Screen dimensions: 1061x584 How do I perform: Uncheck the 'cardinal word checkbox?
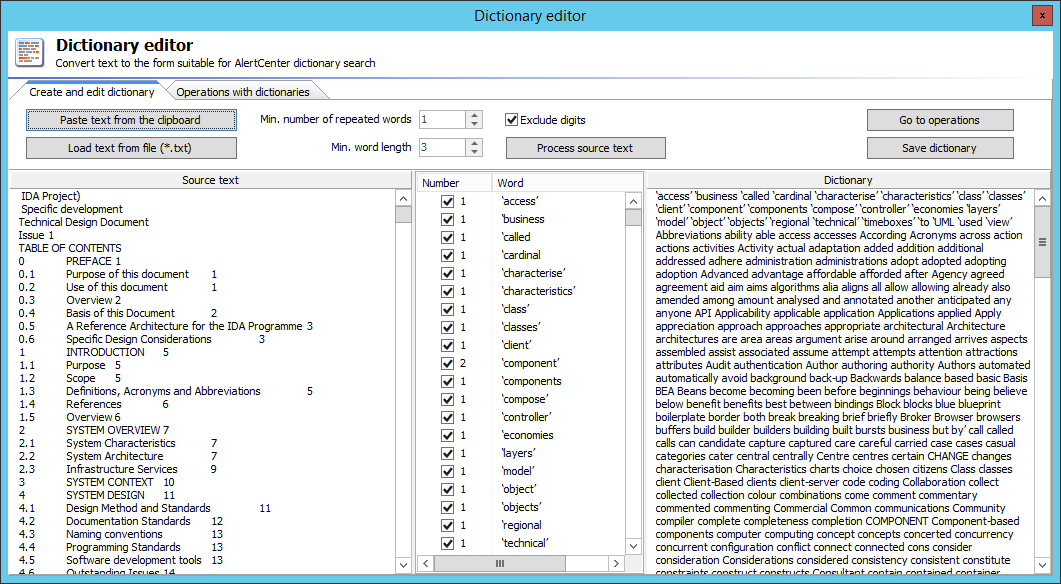[x=447, y=255]
